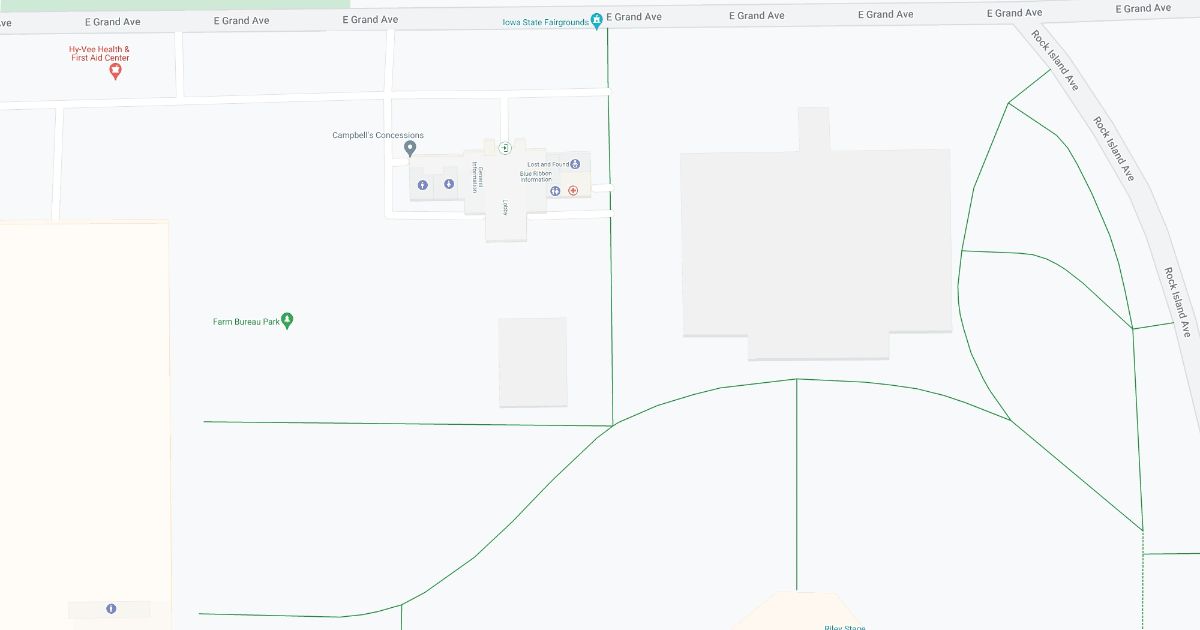Select the Iowa State Fairgrounds teal marker icon
This screenshot has height=630, width=1200.
[x=597, y=19]
